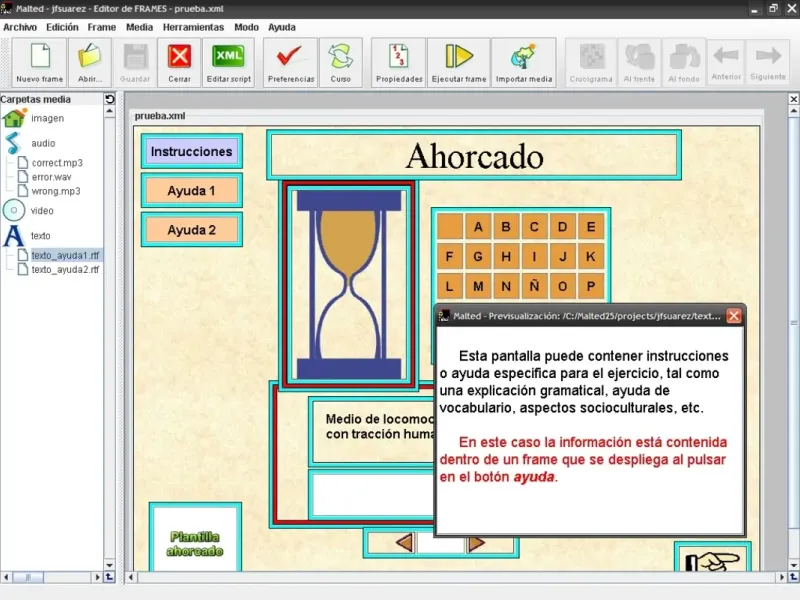
Task: Open the Media menu
Action: tap(139, 27)
